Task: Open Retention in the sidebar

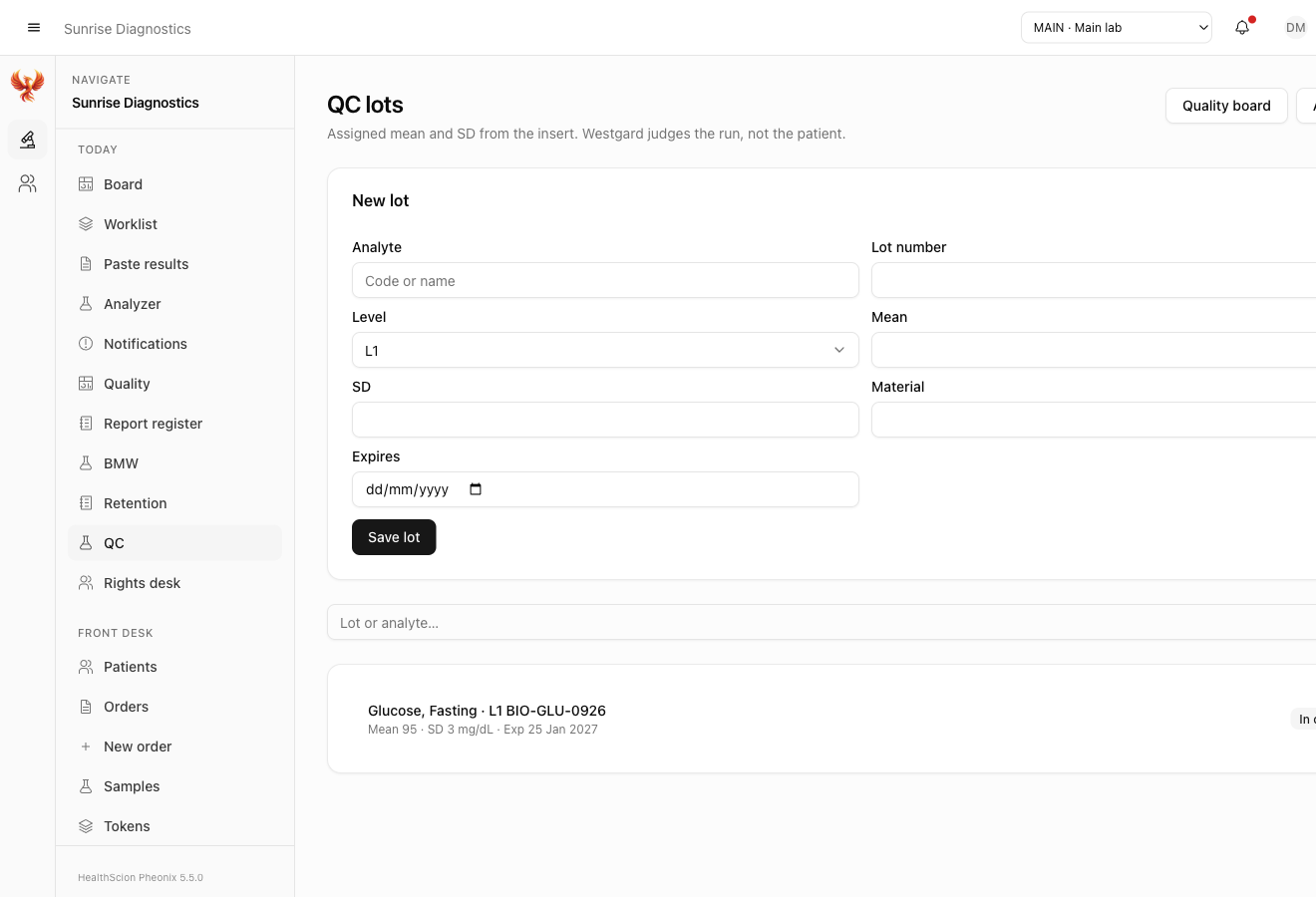Action: (175, 503)
